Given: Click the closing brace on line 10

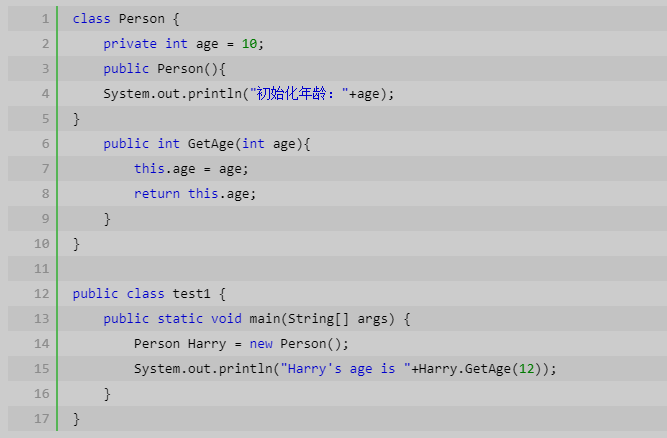Looking at the screenshot, I should [77, 244].
